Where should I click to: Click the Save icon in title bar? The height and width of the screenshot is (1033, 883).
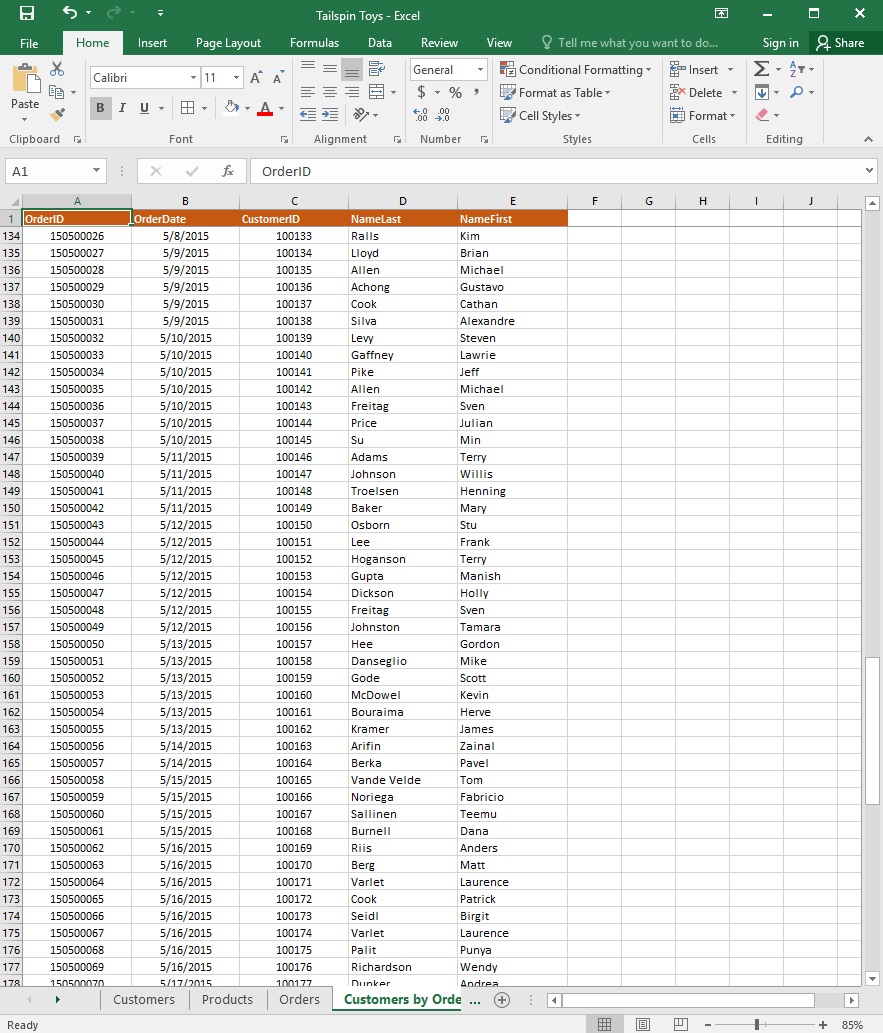point(27,13)
